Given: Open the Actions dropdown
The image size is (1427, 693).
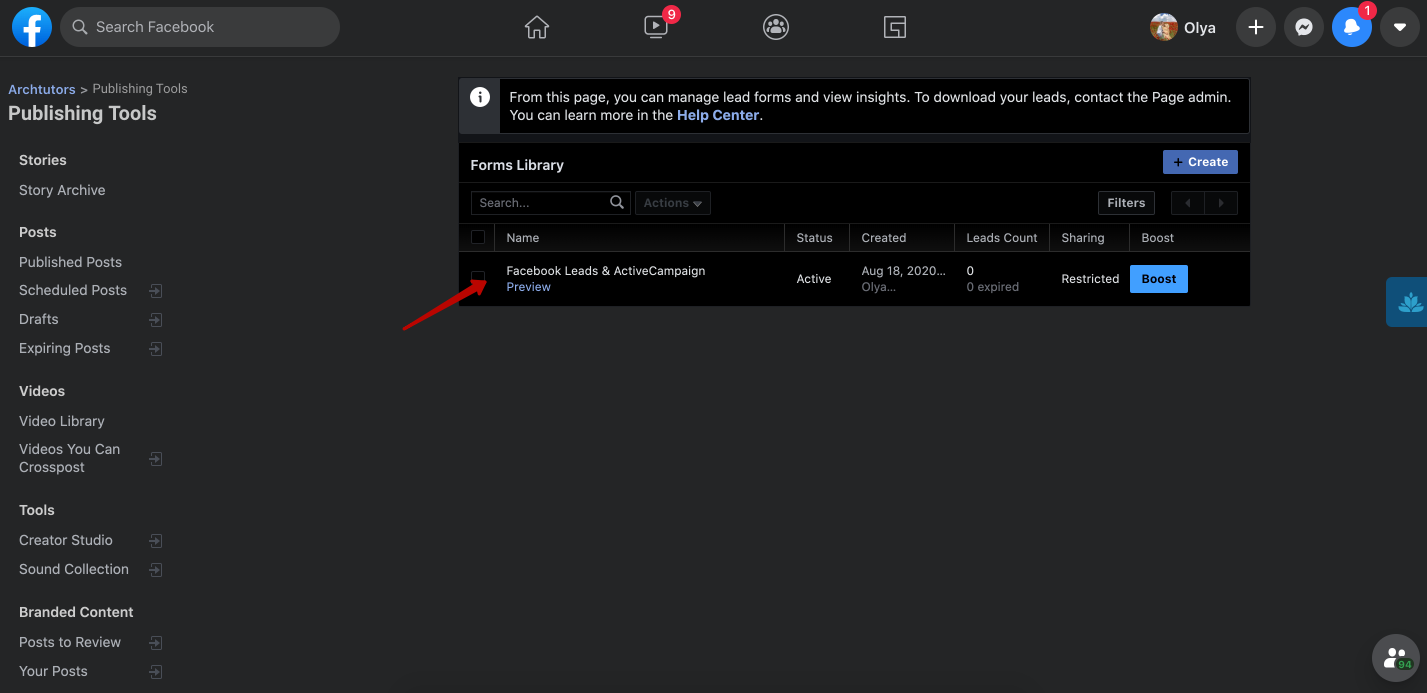Looking at the screenshot, I should click(x=673, y=203).
